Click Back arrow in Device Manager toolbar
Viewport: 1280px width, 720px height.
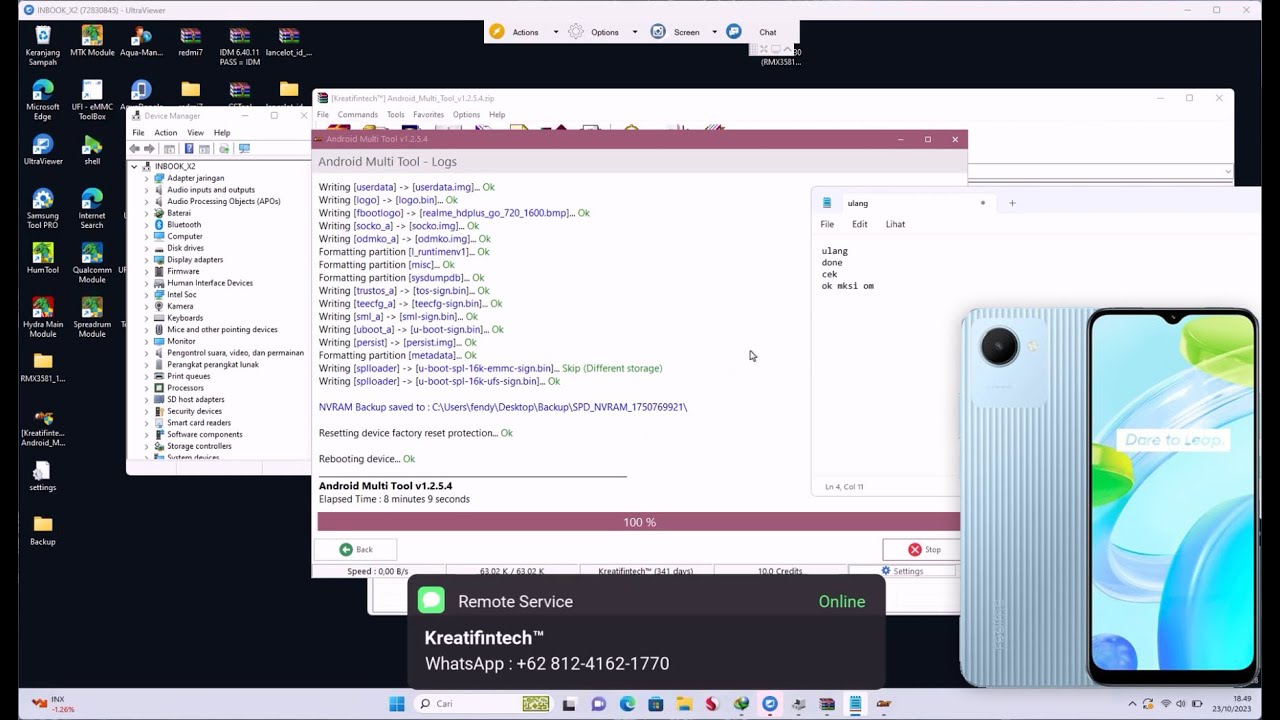(x=135, y=149)
